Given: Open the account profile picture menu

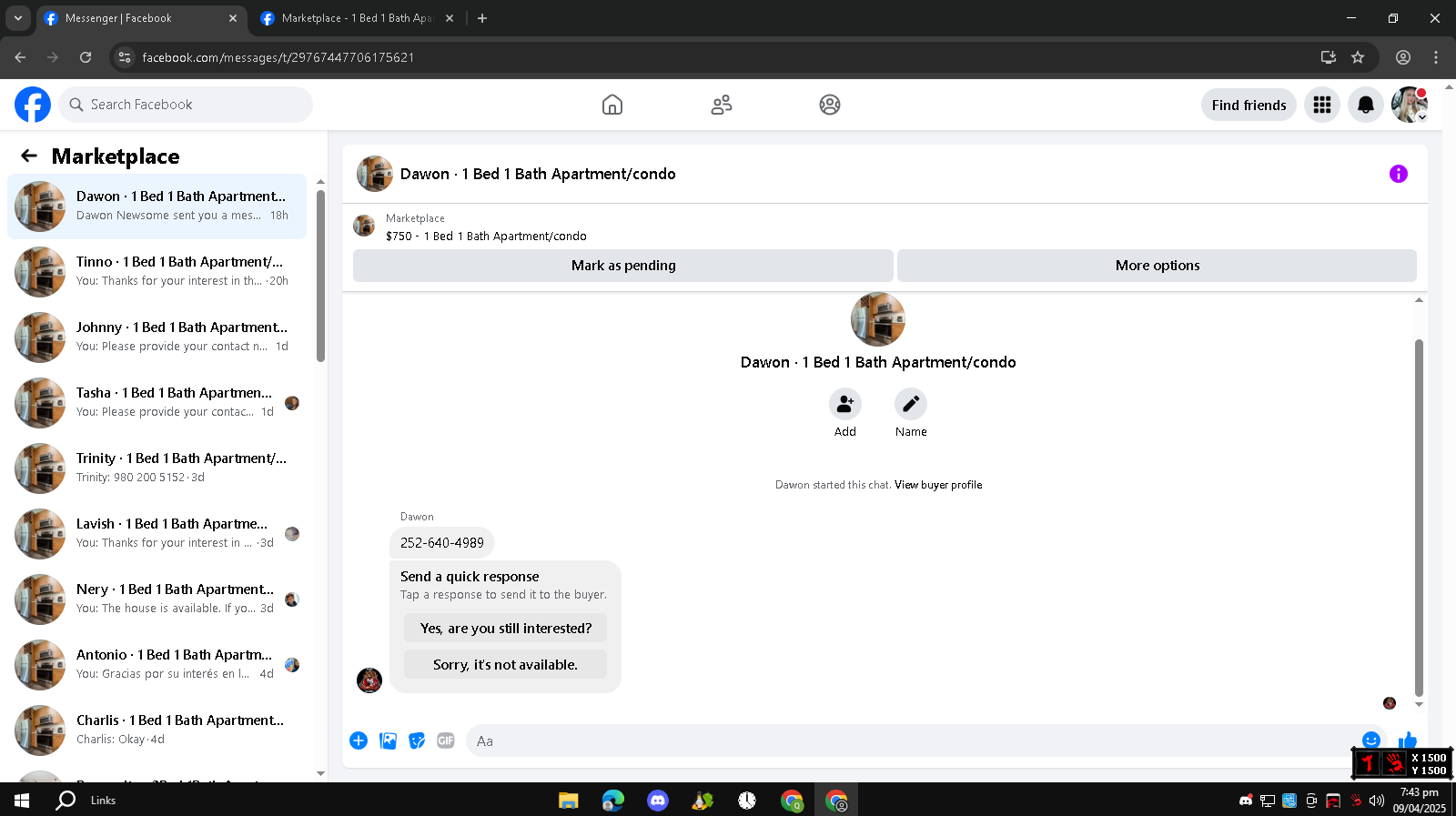Looking at the screenshot, I should pos(1410,105).
